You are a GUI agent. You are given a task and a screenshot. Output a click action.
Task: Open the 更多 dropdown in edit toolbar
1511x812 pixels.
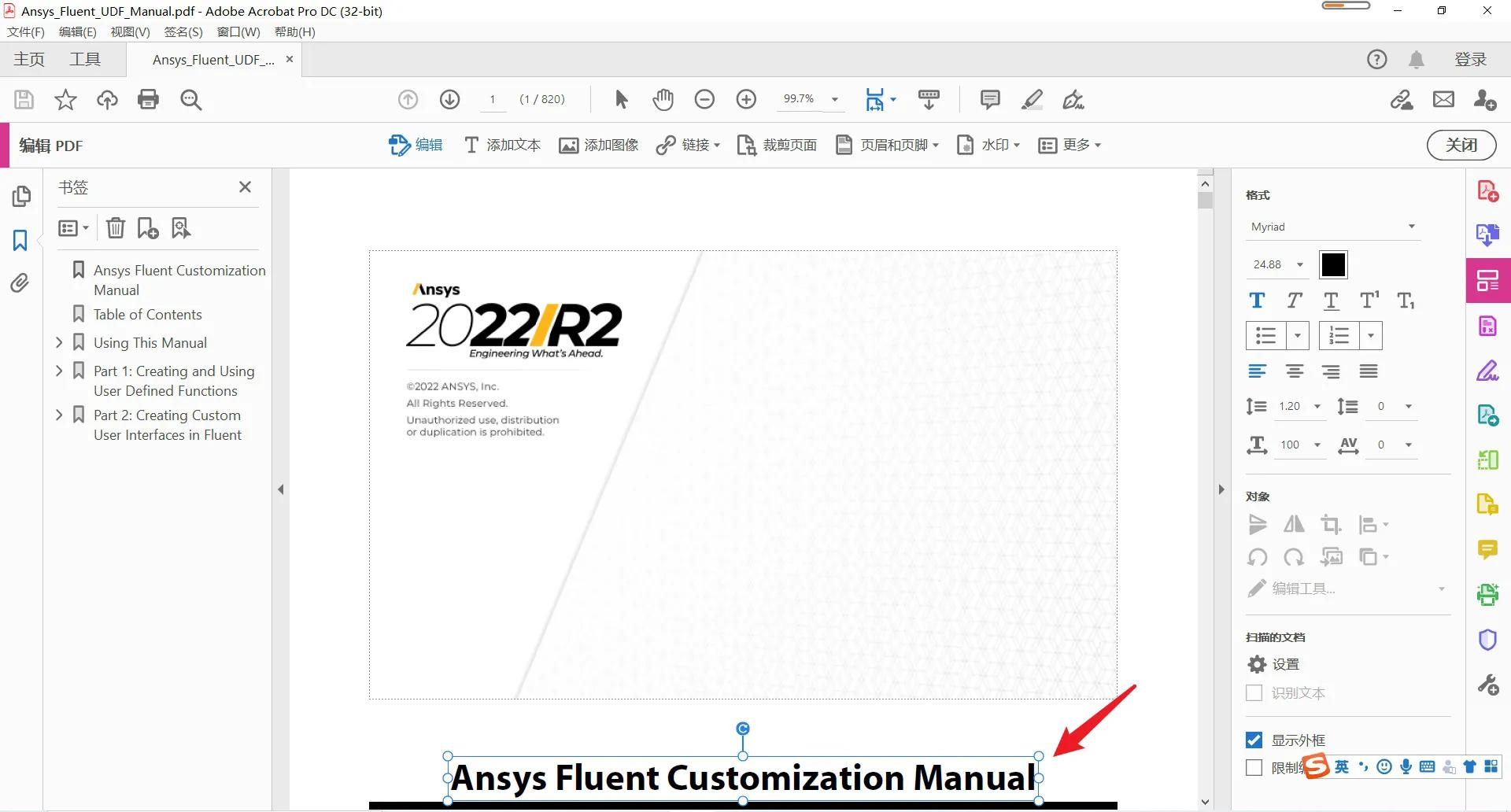pyautogui.click(x=1070, y=146)
